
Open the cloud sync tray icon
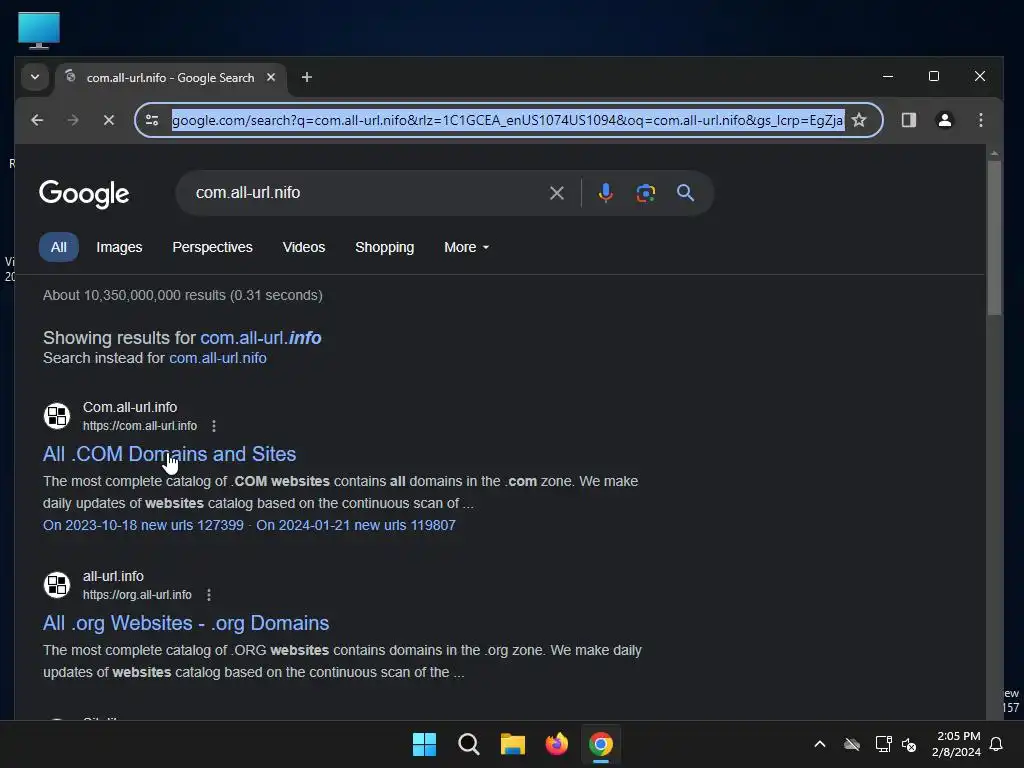(852, 744)
